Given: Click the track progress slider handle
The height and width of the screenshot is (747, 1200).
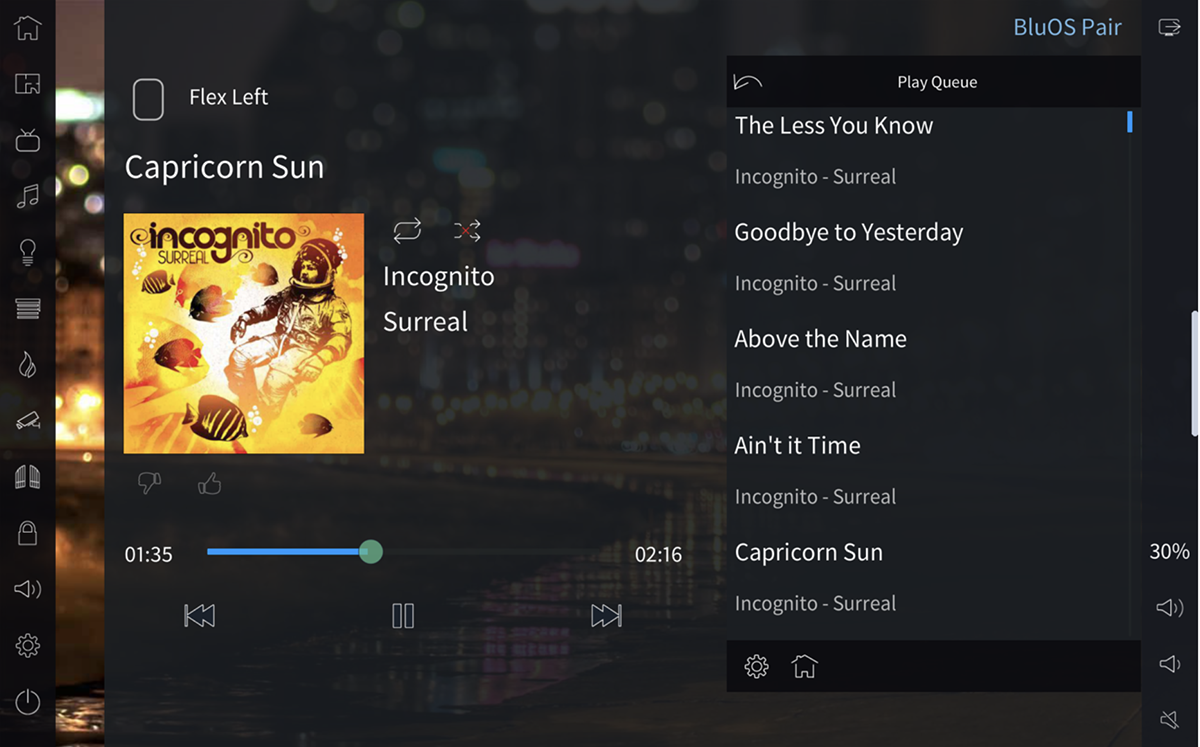Looking at the screenshot, I should [x=371, y=551].
